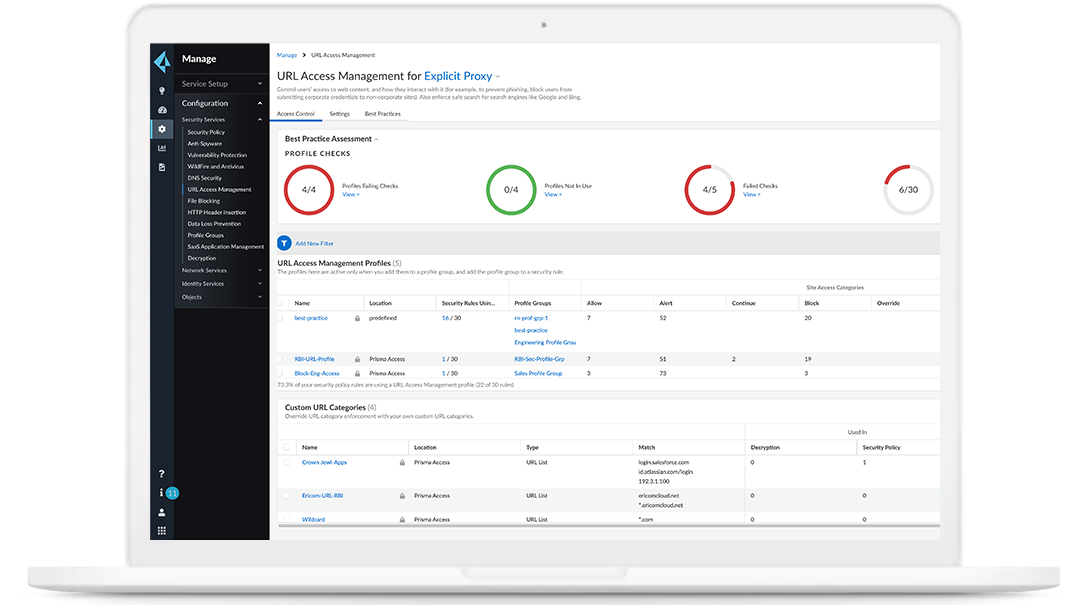Open the Help question-mark icon
This screenshot has height=605, width=1087.
pyautogui.click(x=161, y=473)
